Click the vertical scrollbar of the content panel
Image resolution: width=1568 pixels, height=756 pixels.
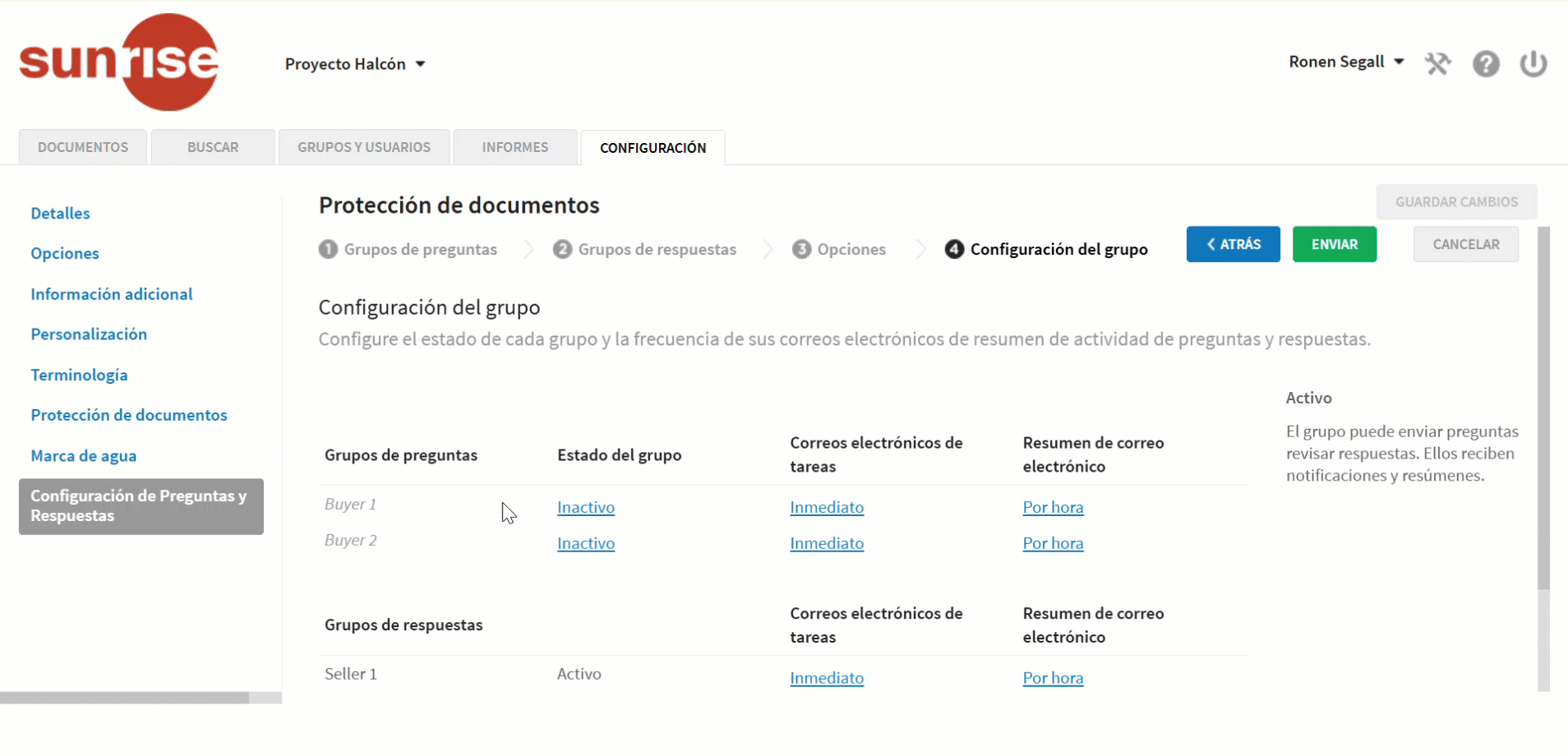pos(1543,408)
